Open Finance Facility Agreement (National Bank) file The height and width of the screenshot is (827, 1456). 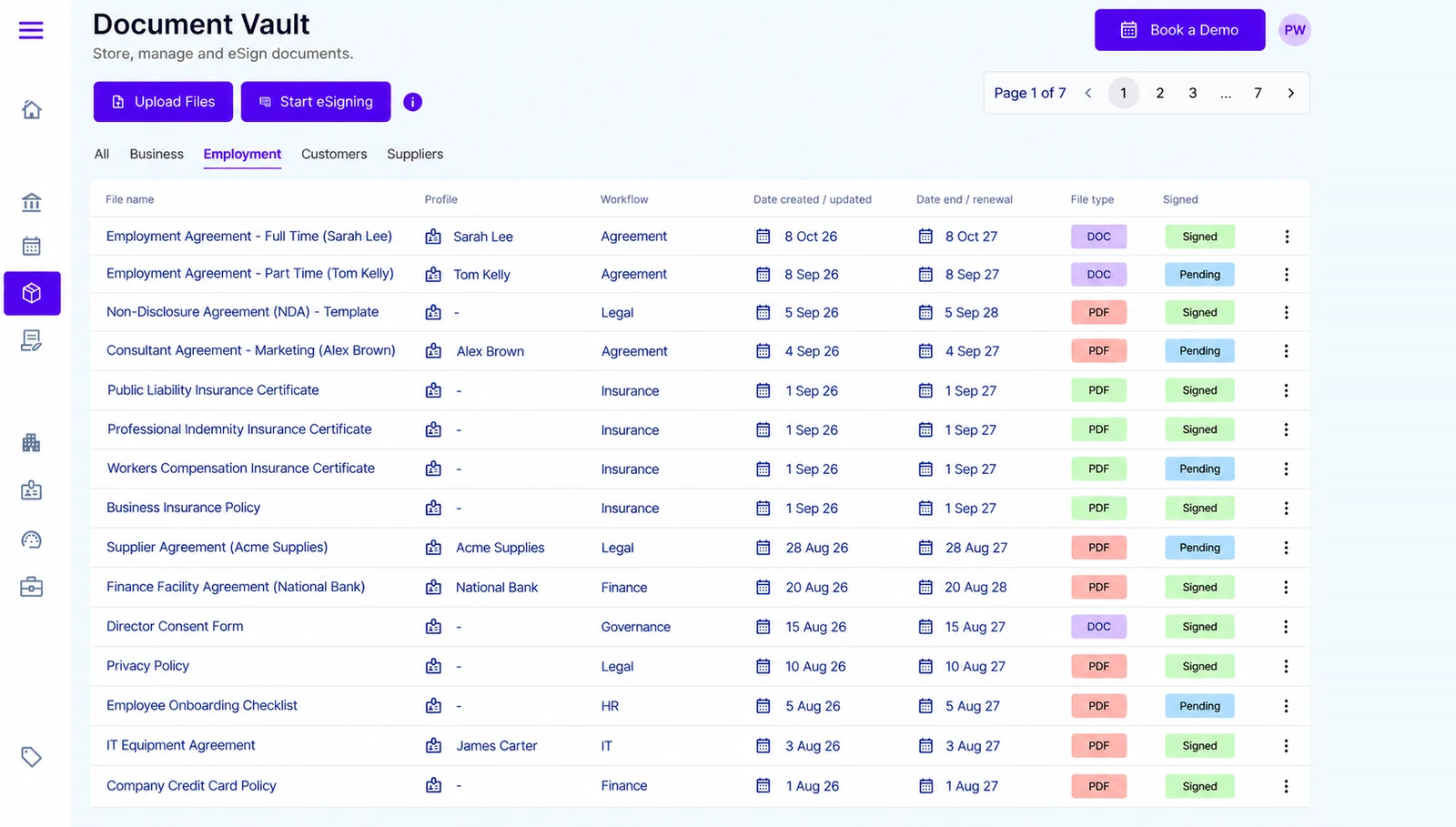pos(236,587)
